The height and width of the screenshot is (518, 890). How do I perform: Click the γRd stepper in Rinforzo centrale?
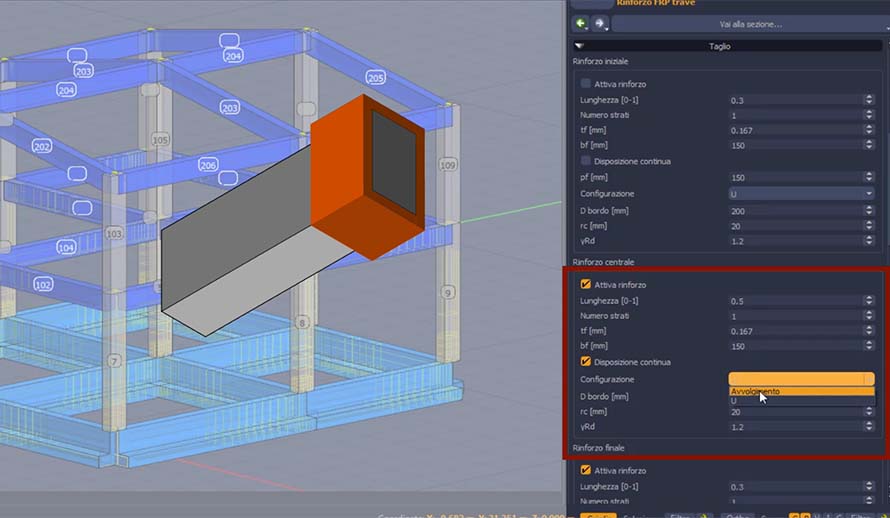(x=870, y=426)
